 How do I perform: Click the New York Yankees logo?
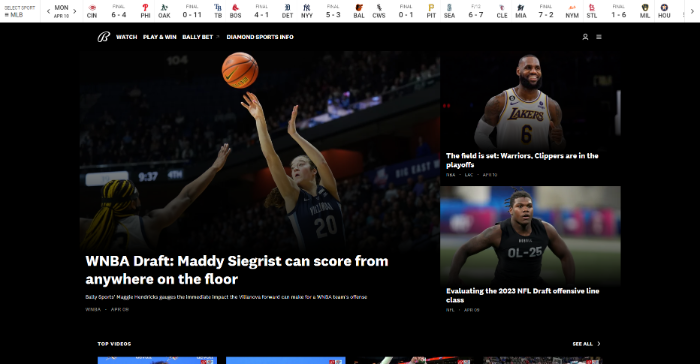click(x=307, y=8)
